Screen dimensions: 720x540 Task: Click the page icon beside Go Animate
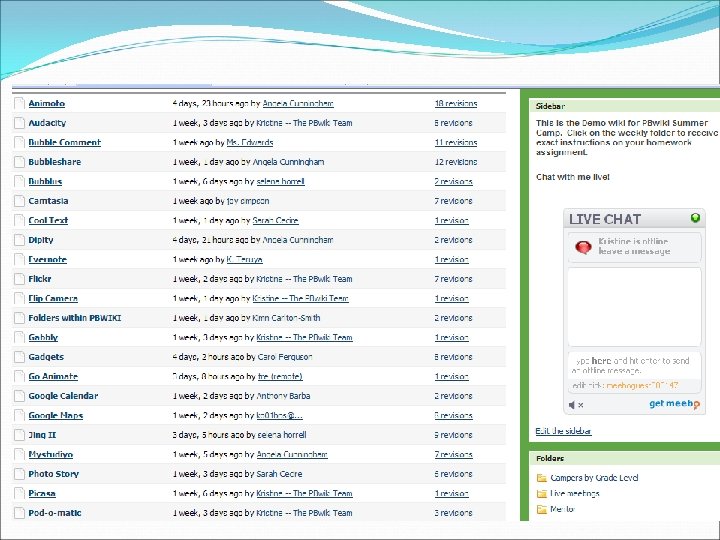(19, 377)
